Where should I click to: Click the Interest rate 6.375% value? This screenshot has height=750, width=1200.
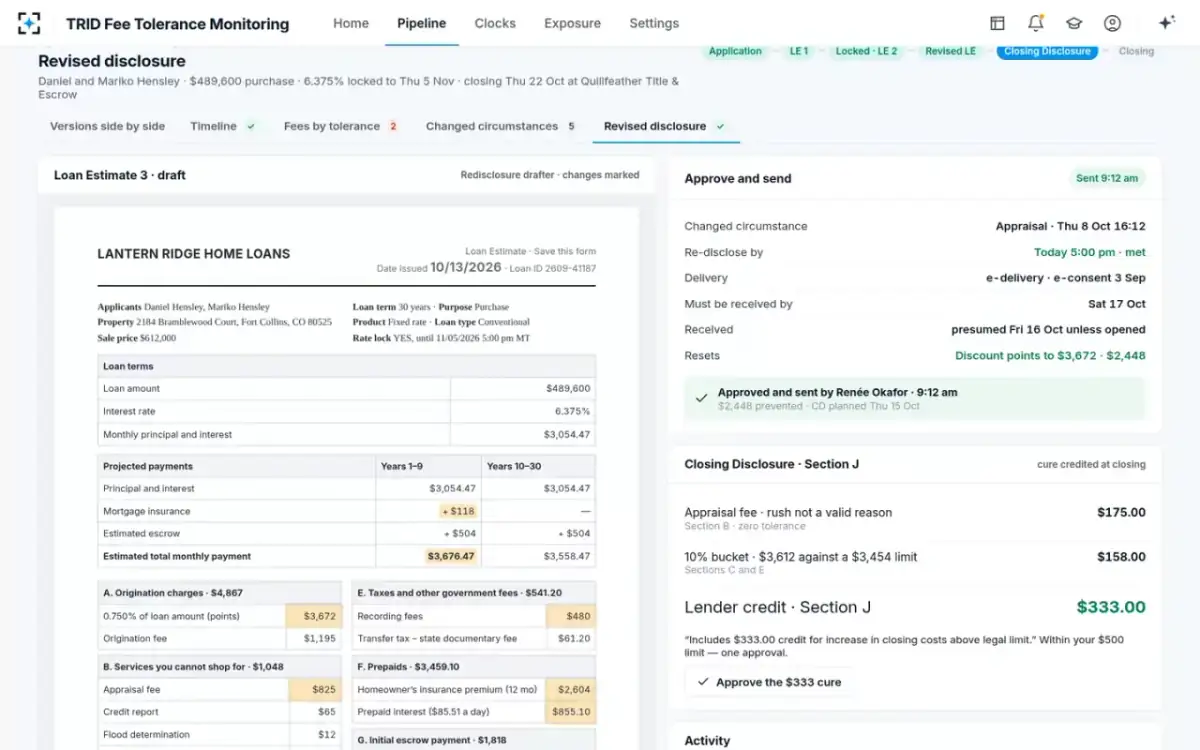point(573,411)
